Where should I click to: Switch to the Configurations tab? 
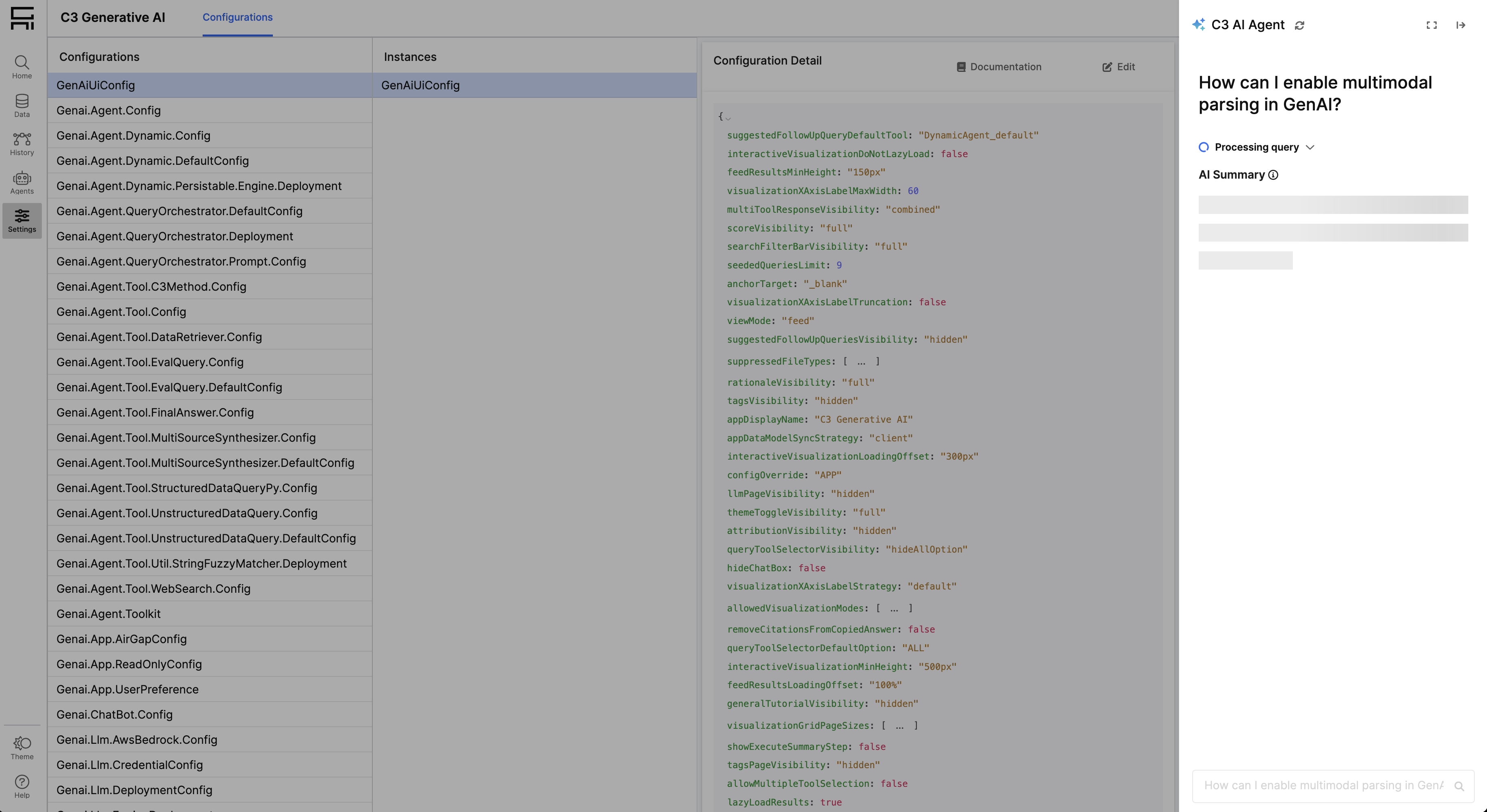point(237,17)
